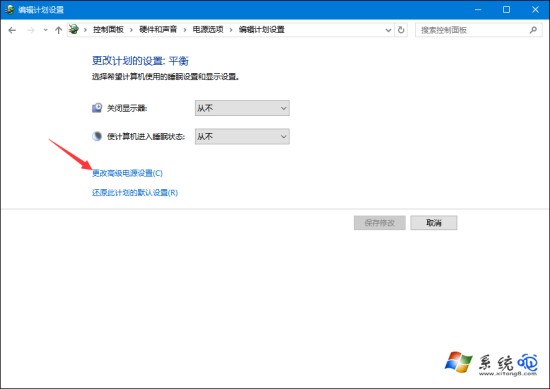Refresh the page with the refresh icon
The width and height of the screenshot is (550, 389).
tap(401, 30)
